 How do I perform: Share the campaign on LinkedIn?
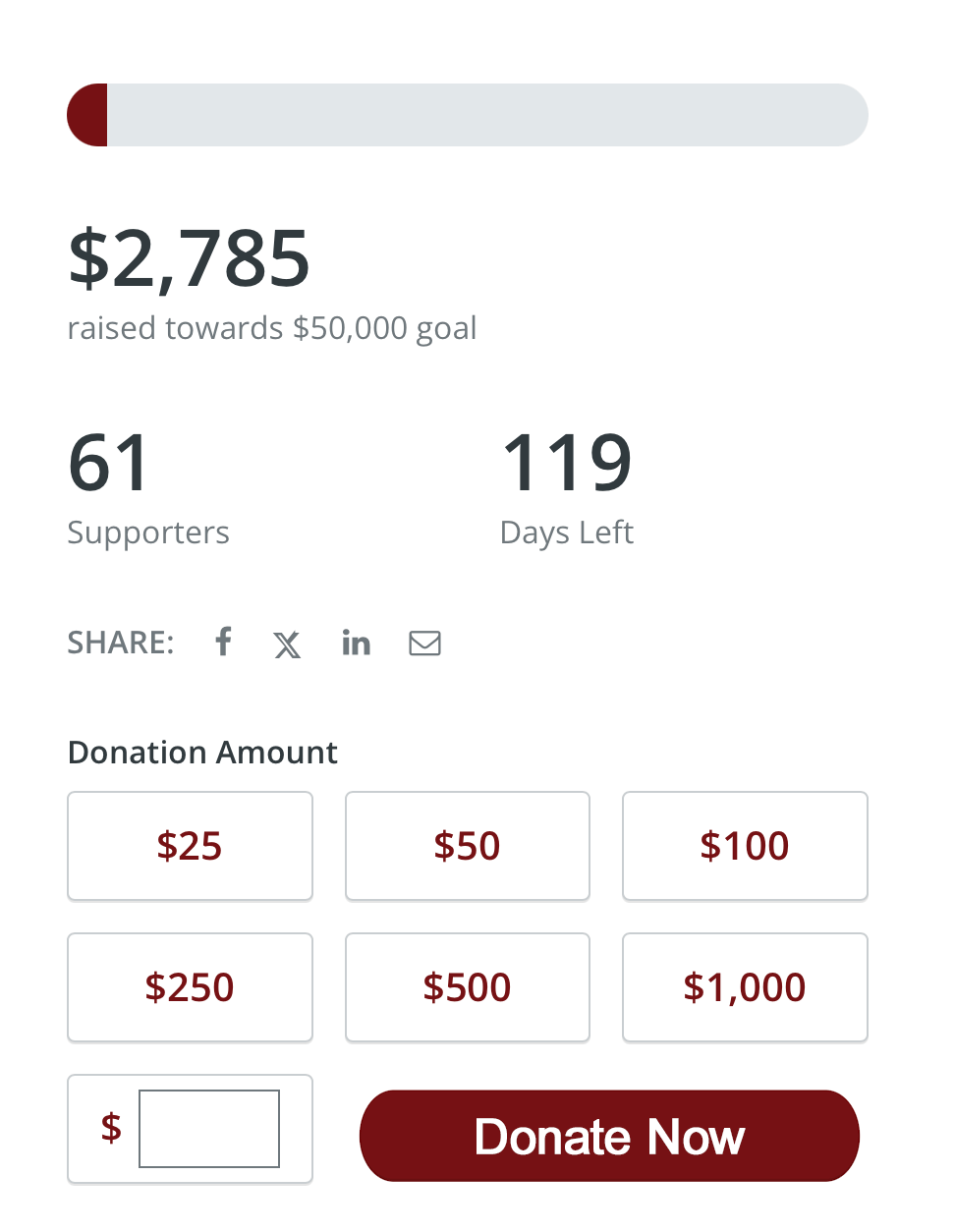click(x=356, y=643)
